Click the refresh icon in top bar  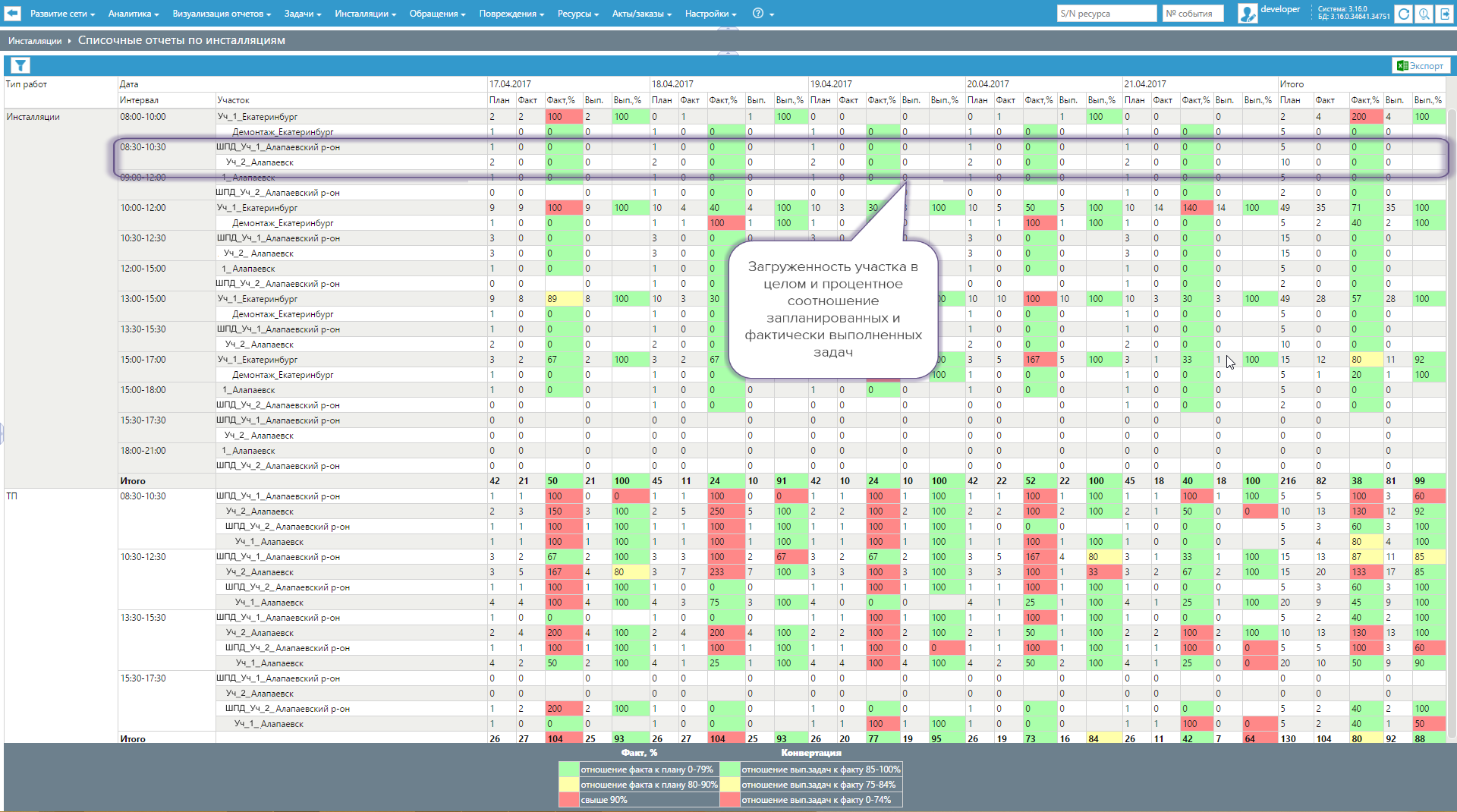1404,14
